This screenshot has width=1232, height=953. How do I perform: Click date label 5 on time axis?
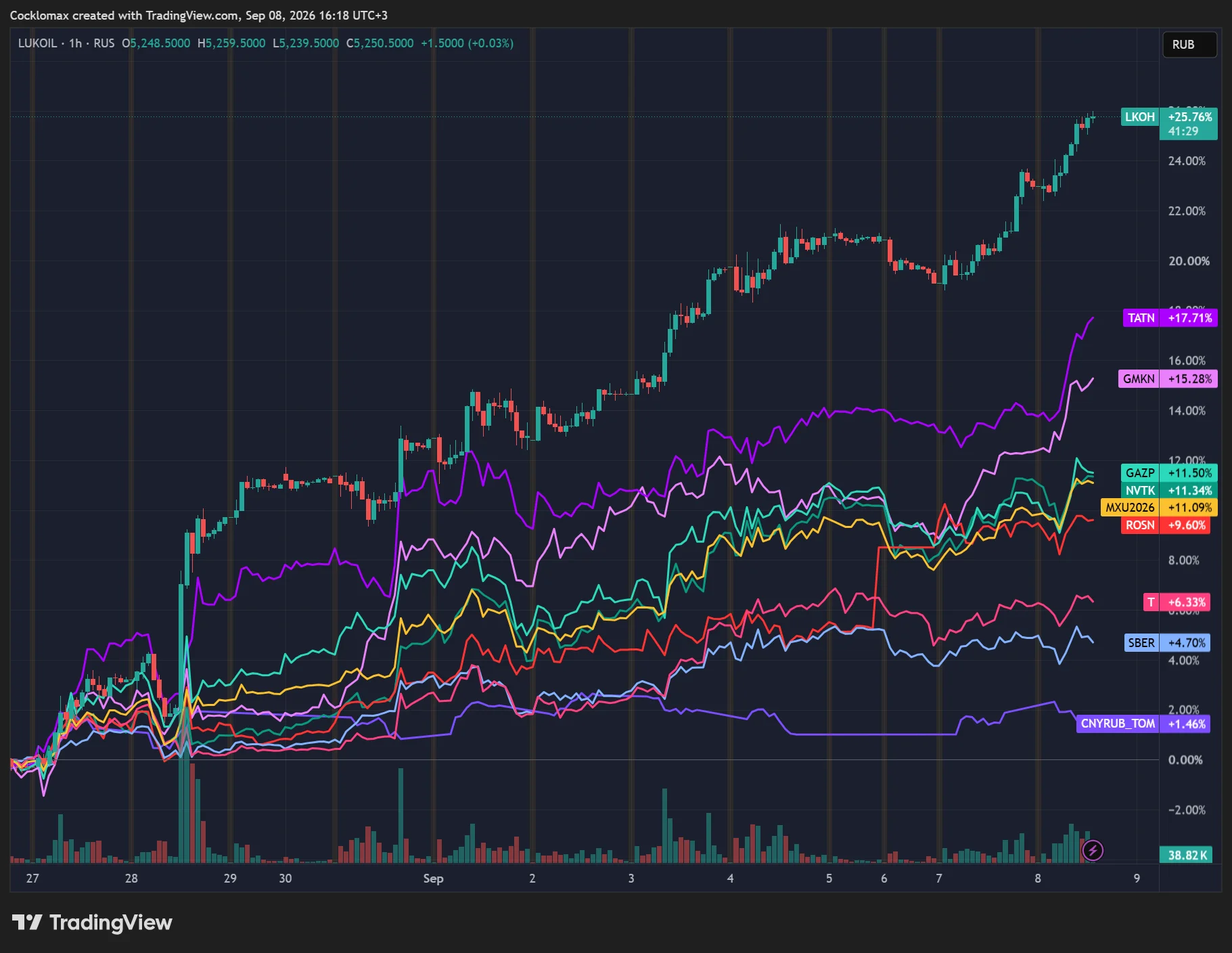(829, 879)
